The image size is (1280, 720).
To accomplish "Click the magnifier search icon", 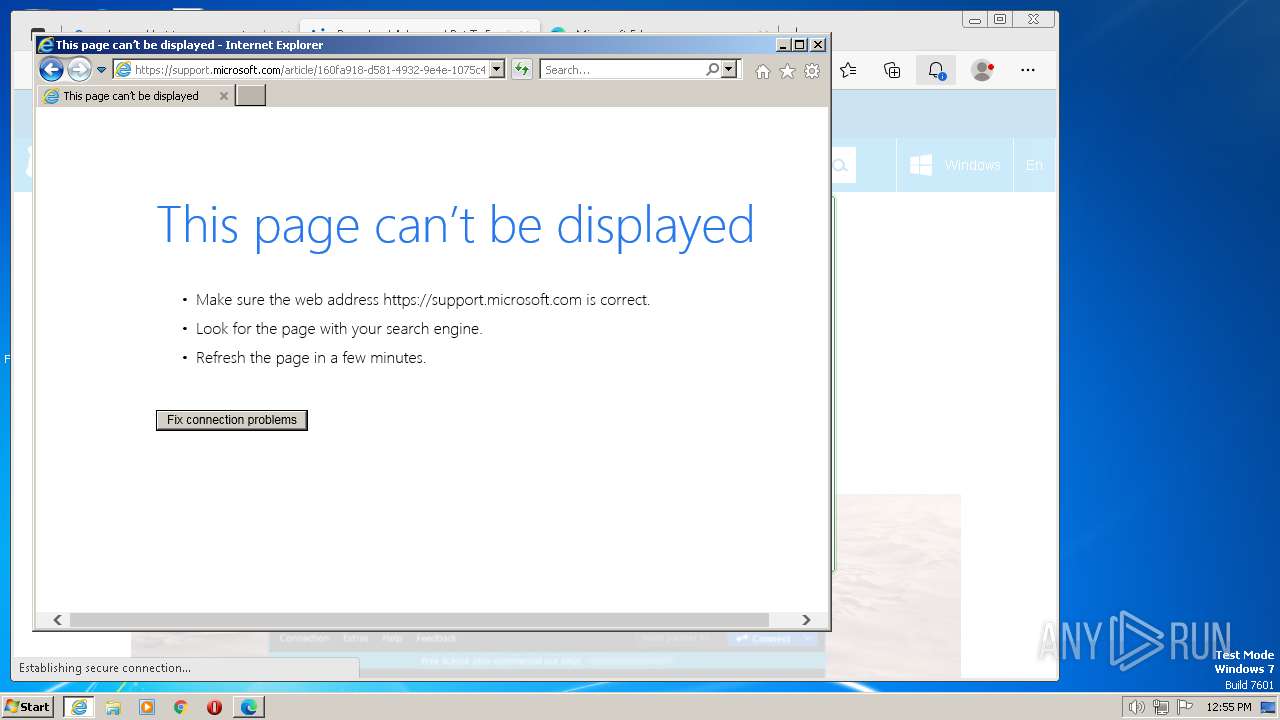I will point(712,70).
